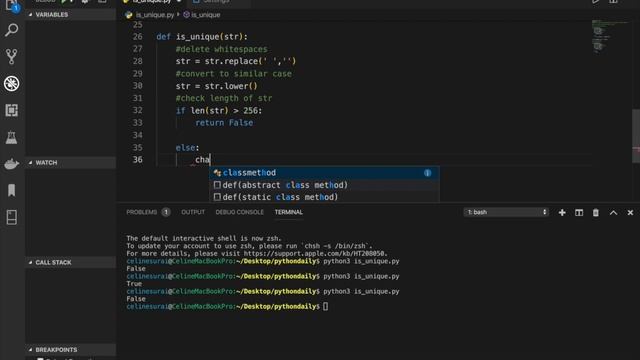640x360 pixels.
Task: Click '#check length of str' comment
Action: tap(224, 98)
